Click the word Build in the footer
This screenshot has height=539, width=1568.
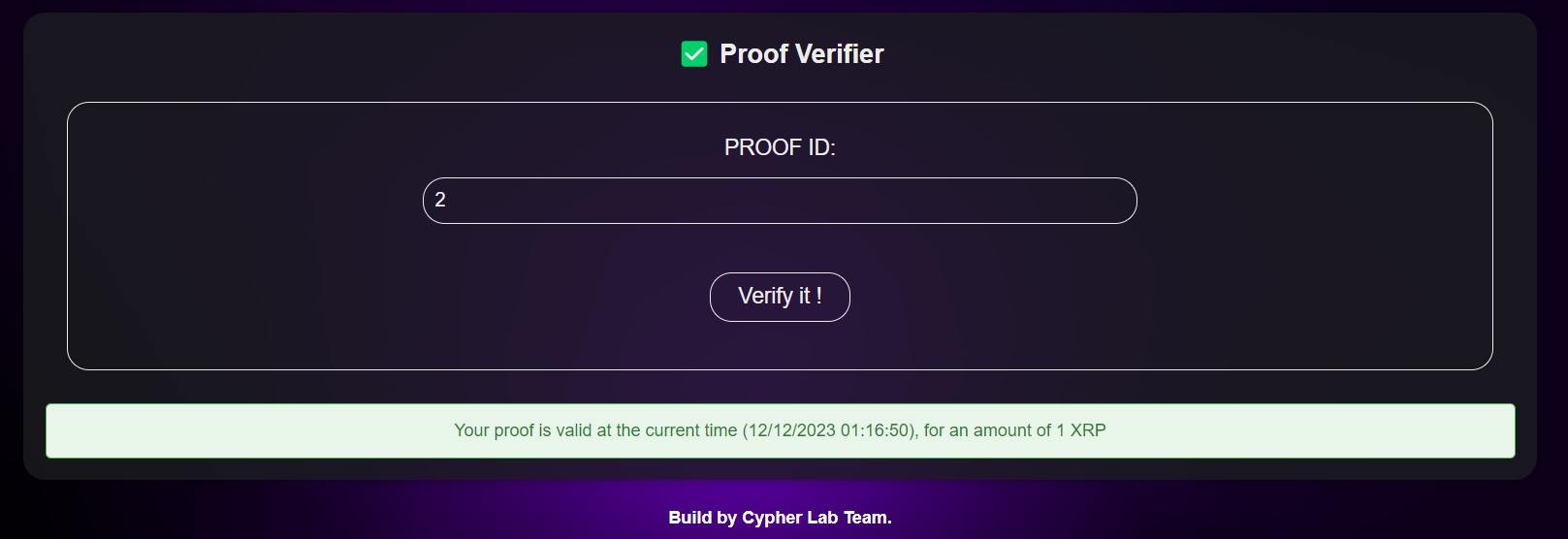coord(689,518)
